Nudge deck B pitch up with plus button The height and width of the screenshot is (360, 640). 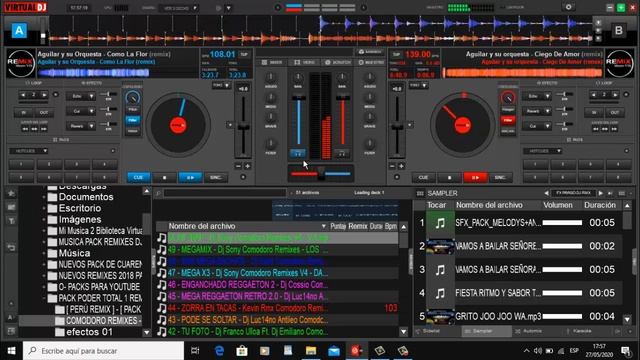tap(401, 166)
